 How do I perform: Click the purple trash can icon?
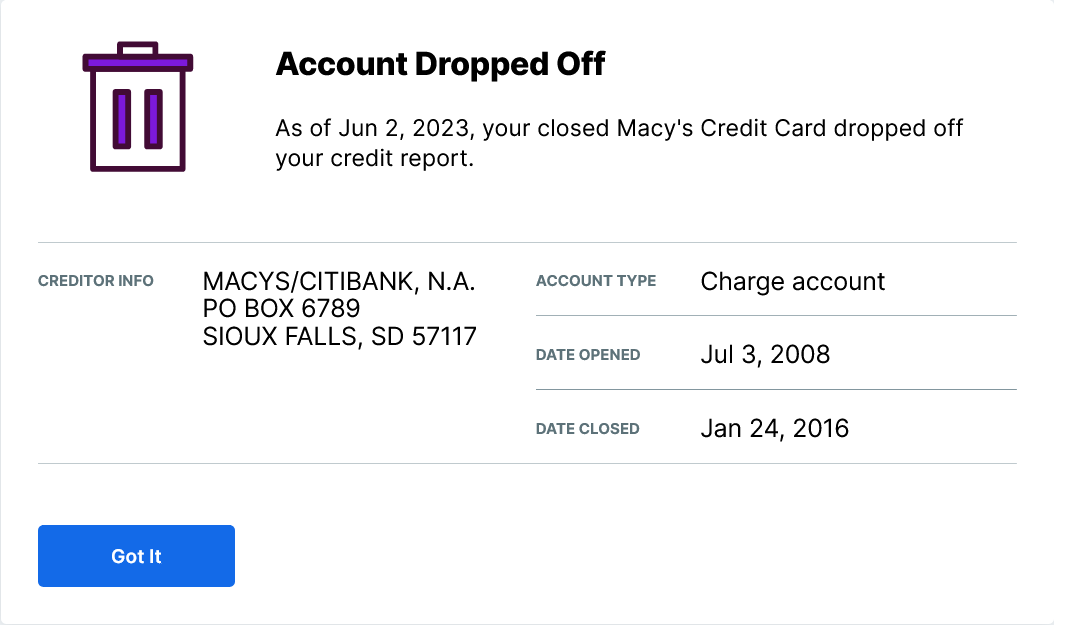[137, 107]
